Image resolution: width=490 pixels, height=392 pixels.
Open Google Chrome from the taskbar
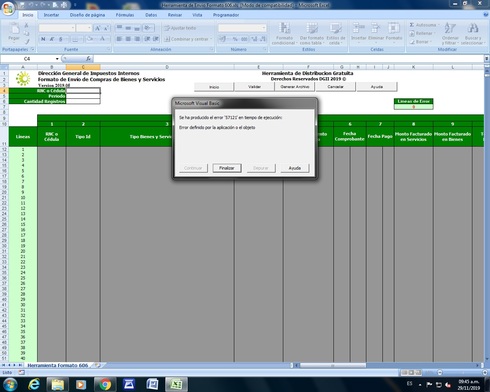[x=105, y=384]
